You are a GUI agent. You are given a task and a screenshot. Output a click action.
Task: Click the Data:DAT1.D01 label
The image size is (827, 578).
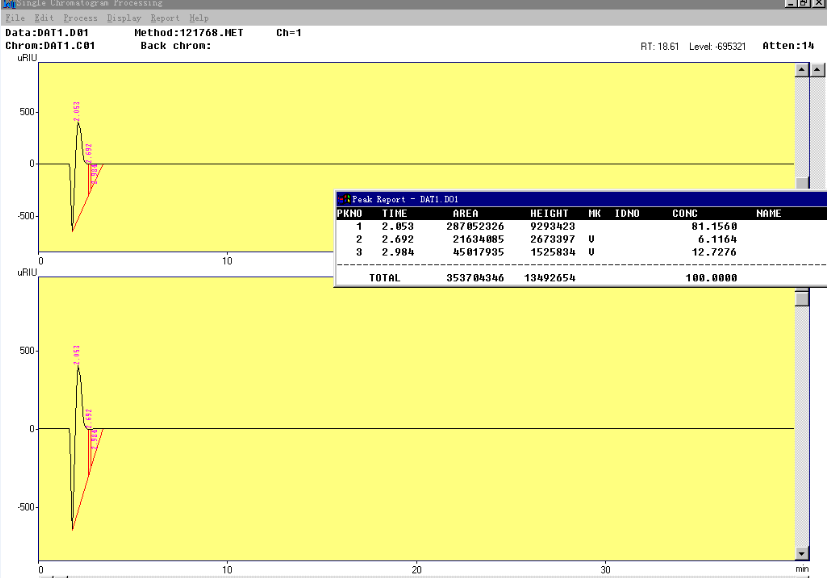point(47,33)
